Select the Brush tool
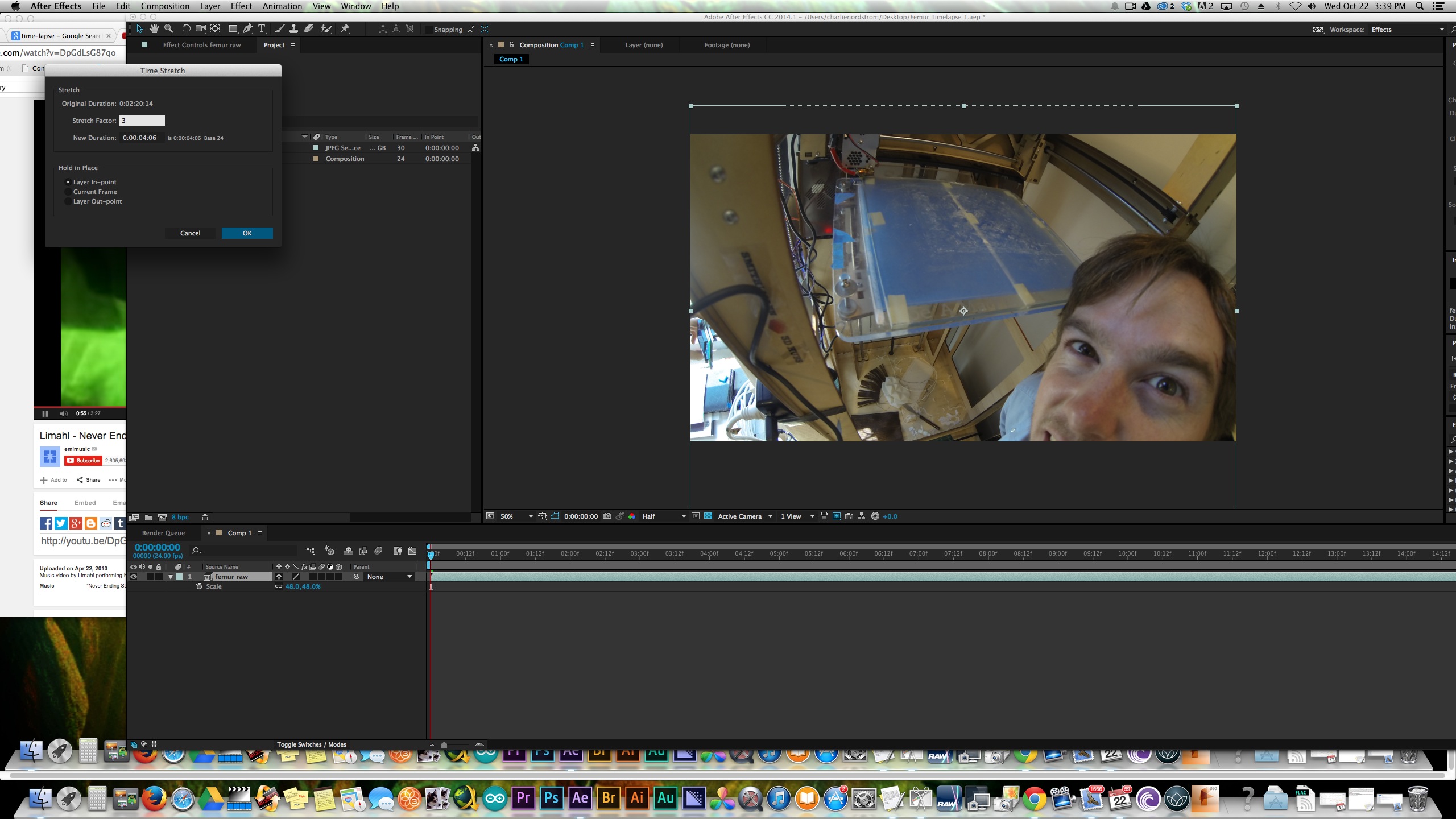The height and width of the screenshot is (819, 1456). [x=280, y=29]
